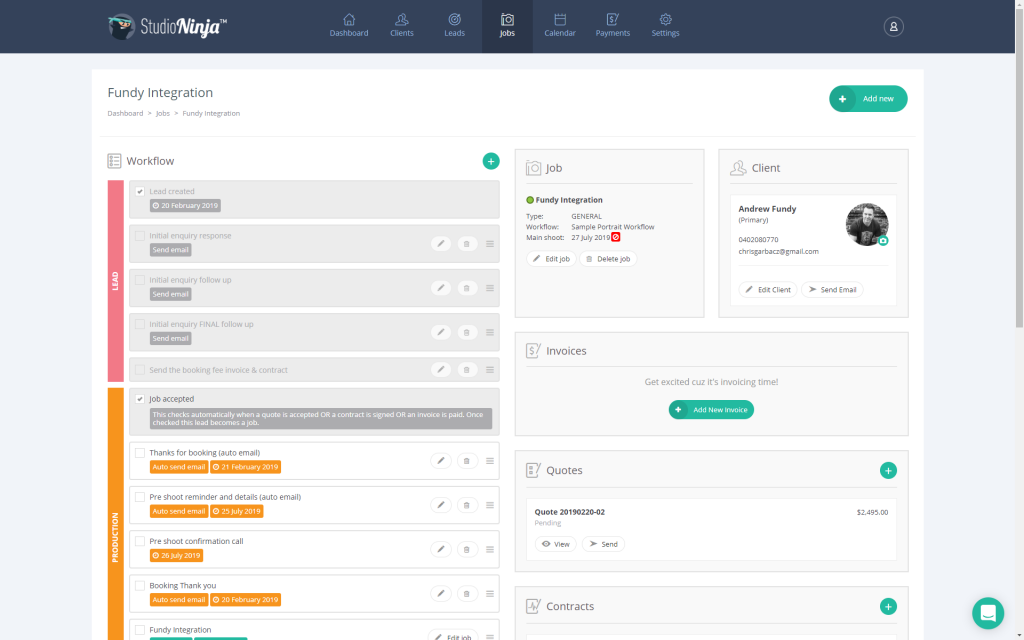Click the Edit job button in Job panel
Image resolution: width=1024 pixels, height=640 pixels.
551,259
